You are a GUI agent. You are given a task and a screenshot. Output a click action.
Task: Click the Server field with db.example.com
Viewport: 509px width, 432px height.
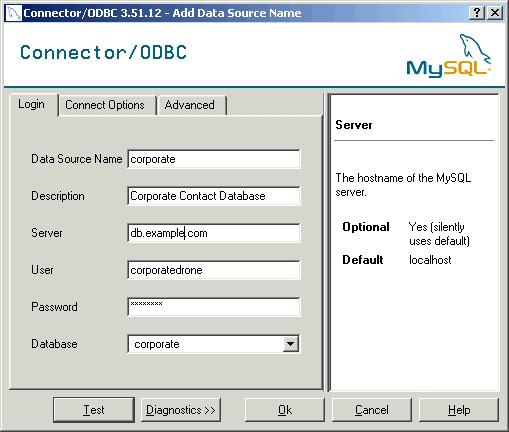214,233
